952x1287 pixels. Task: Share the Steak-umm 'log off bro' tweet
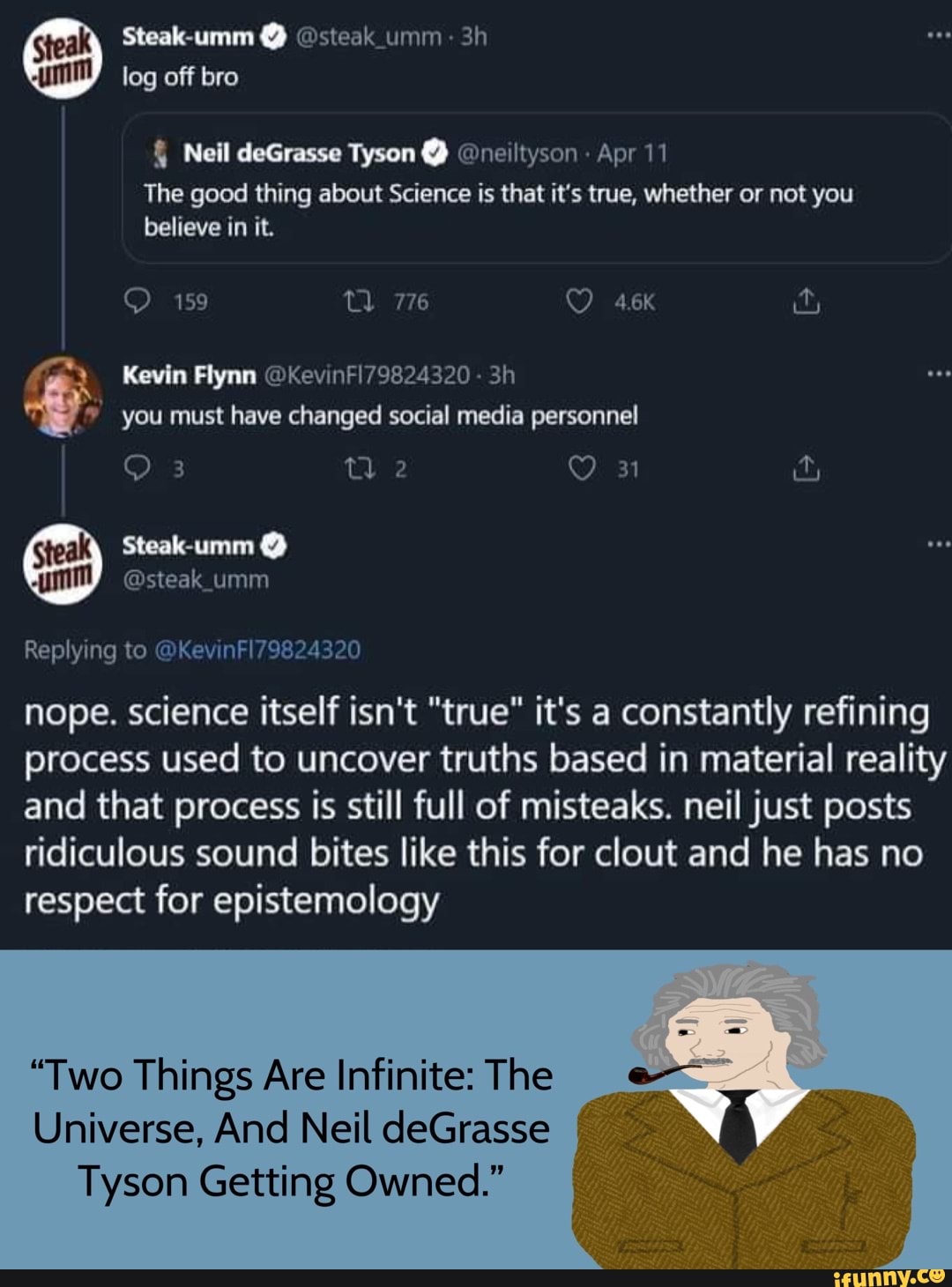[807, 302]
